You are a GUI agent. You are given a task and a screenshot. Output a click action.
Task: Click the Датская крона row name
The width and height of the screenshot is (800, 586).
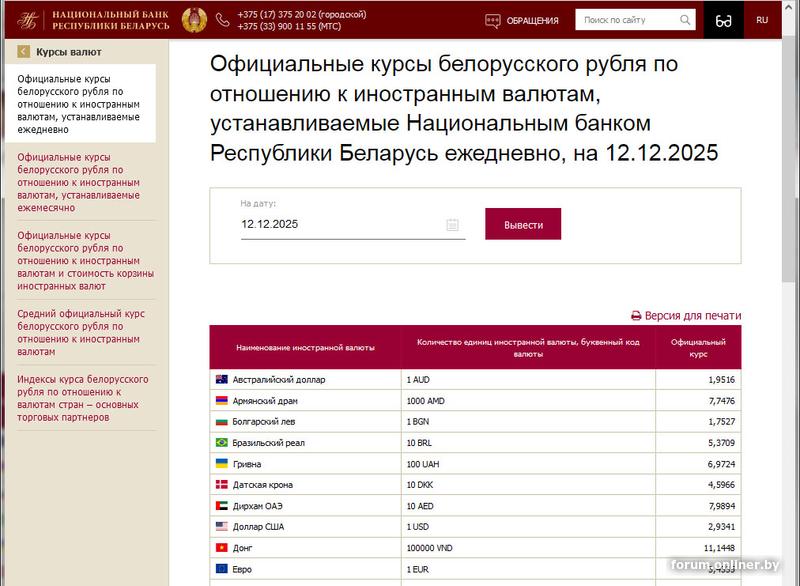(263, 485)
